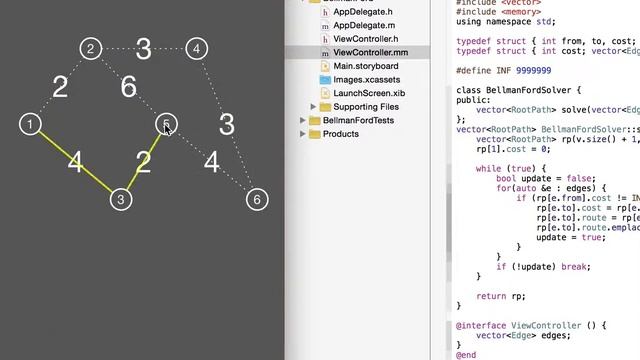
Task: Click the '@interface ViewController () {' line
Action: pyautogui.click(x=531, y=325)
